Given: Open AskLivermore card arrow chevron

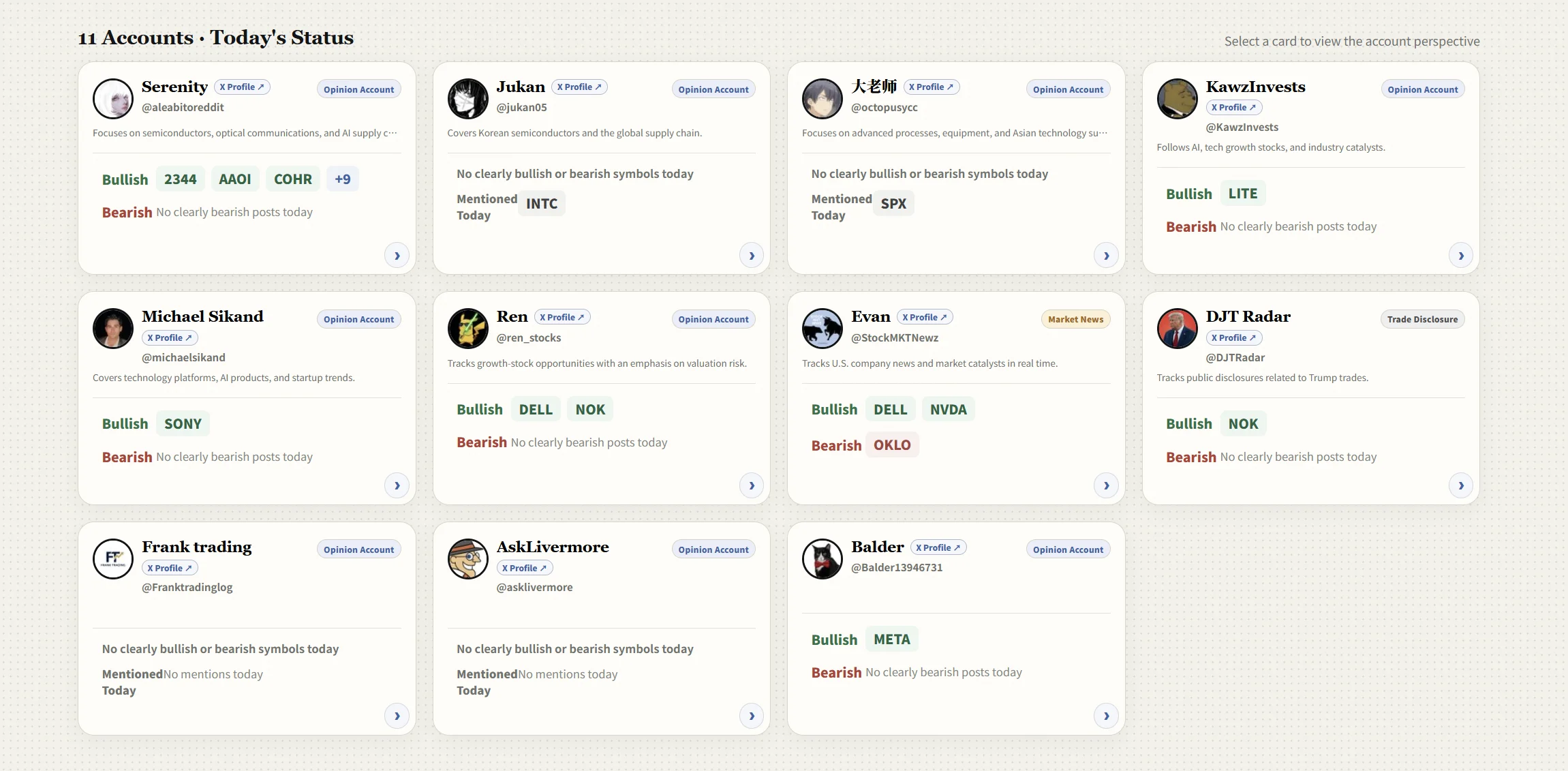Looking at the screenshot, I should (752, 716).
